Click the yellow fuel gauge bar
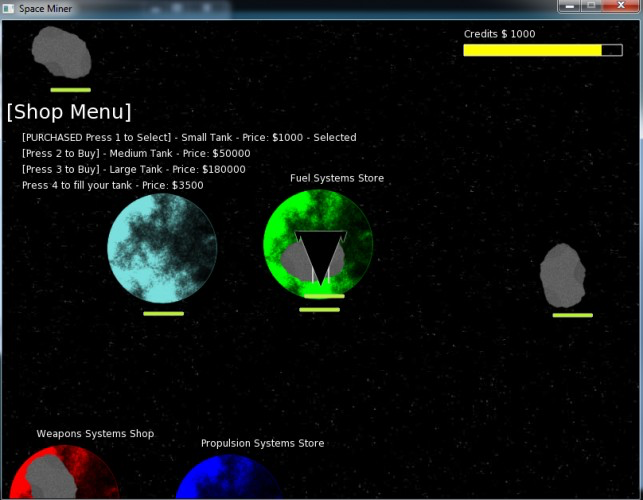The image size is (643, 500). point(543,50)
